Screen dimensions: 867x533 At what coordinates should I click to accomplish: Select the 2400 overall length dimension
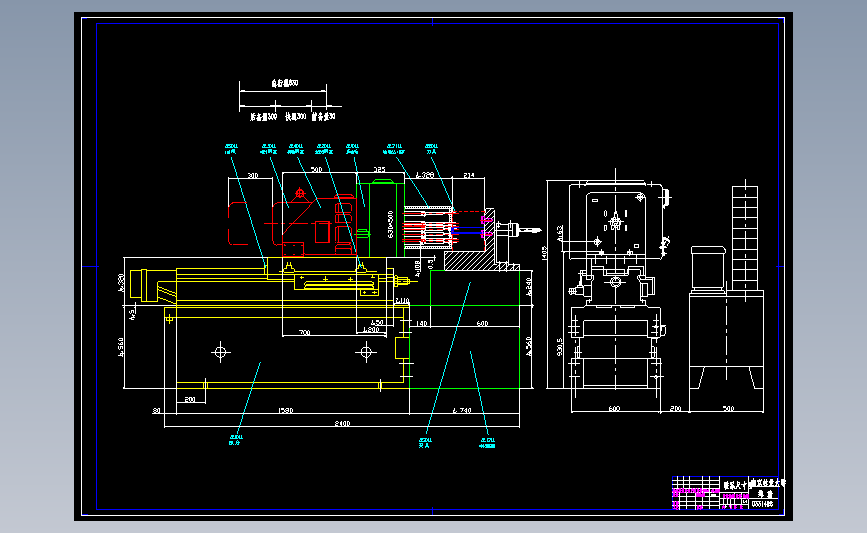[342, 424]
